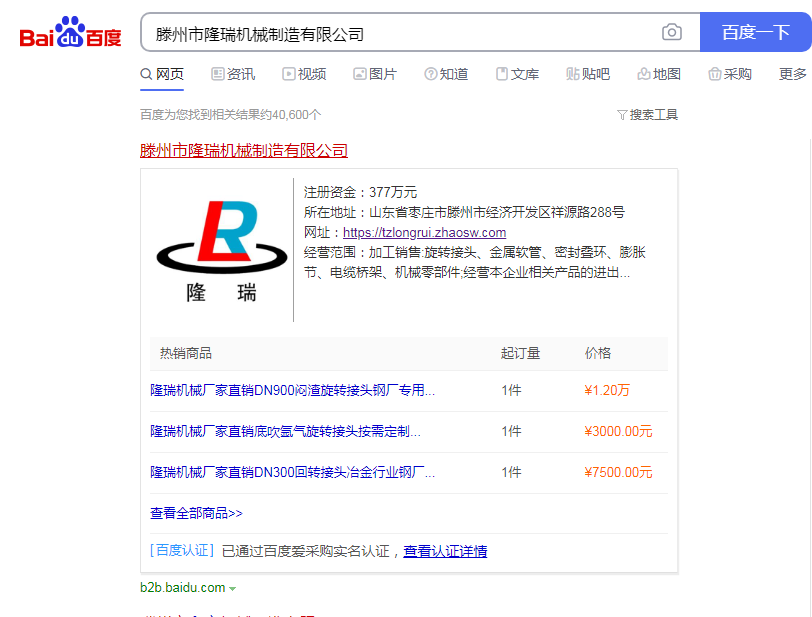812x617 pixels.
Task: Open the DN300回转接头 product link
Action: [293, 472]
